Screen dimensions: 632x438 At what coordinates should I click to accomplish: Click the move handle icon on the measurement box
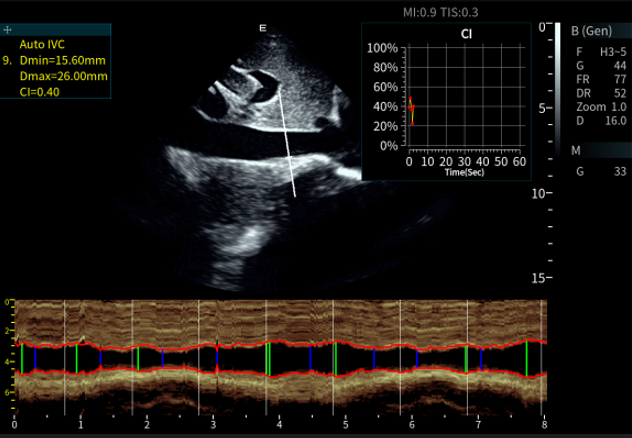point(8,32)
